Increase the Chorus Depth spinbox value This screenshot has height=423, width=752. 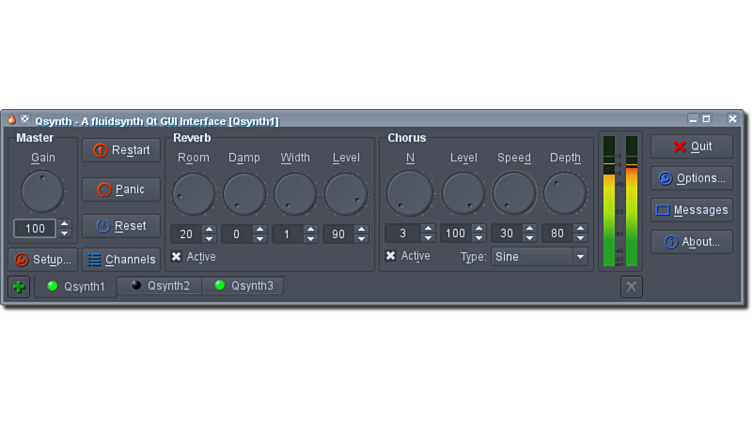click(581, 229)
